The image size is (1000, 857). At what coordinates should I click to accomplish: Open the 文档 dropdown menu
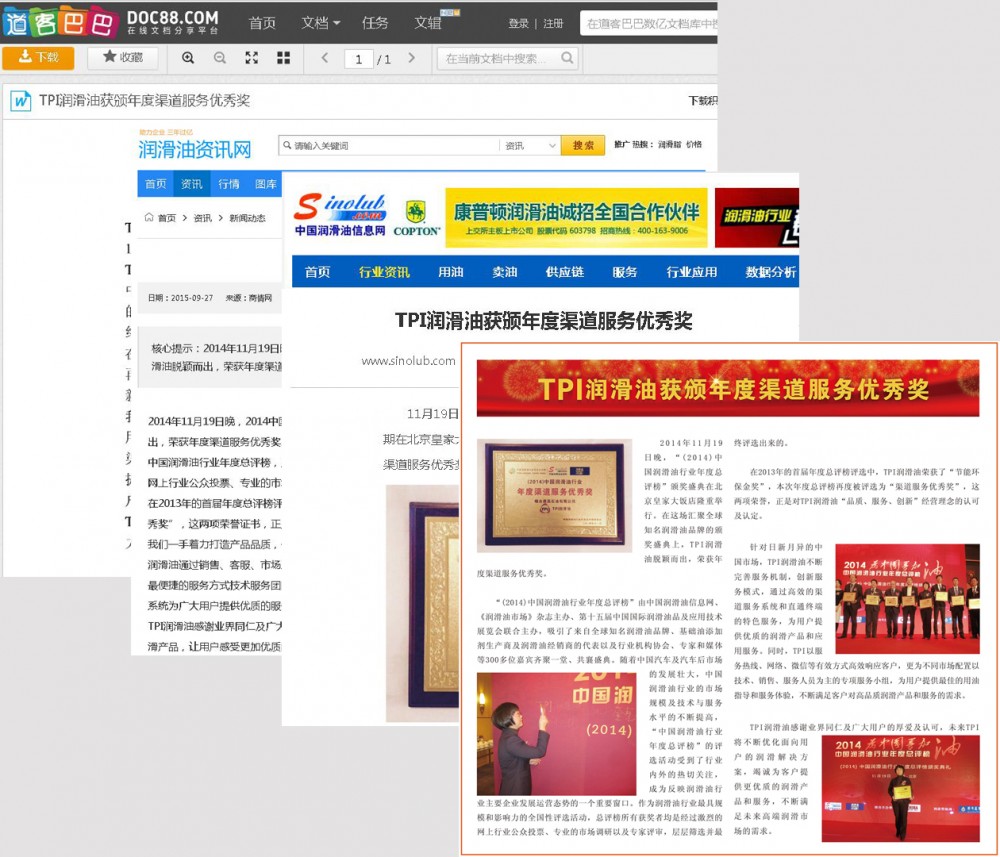coord(320,23)
